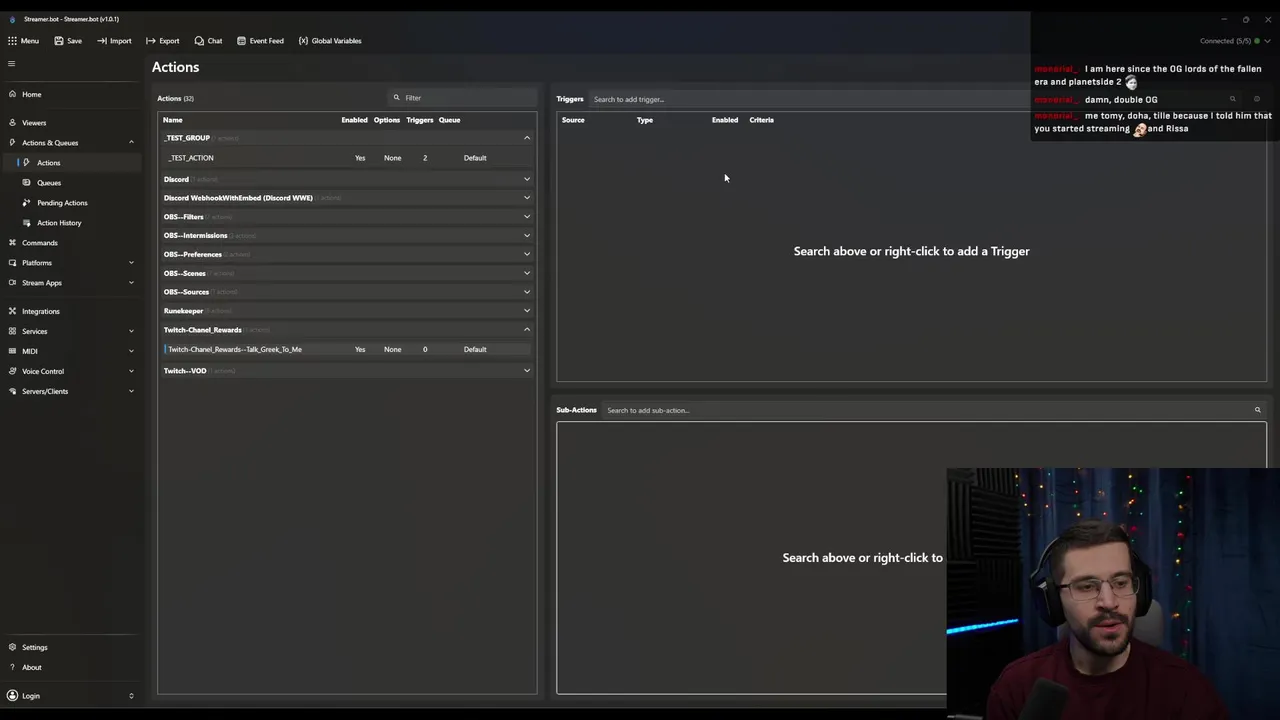Click the Home house icon
Screen dimensions: 1280x720
point(12,94)
